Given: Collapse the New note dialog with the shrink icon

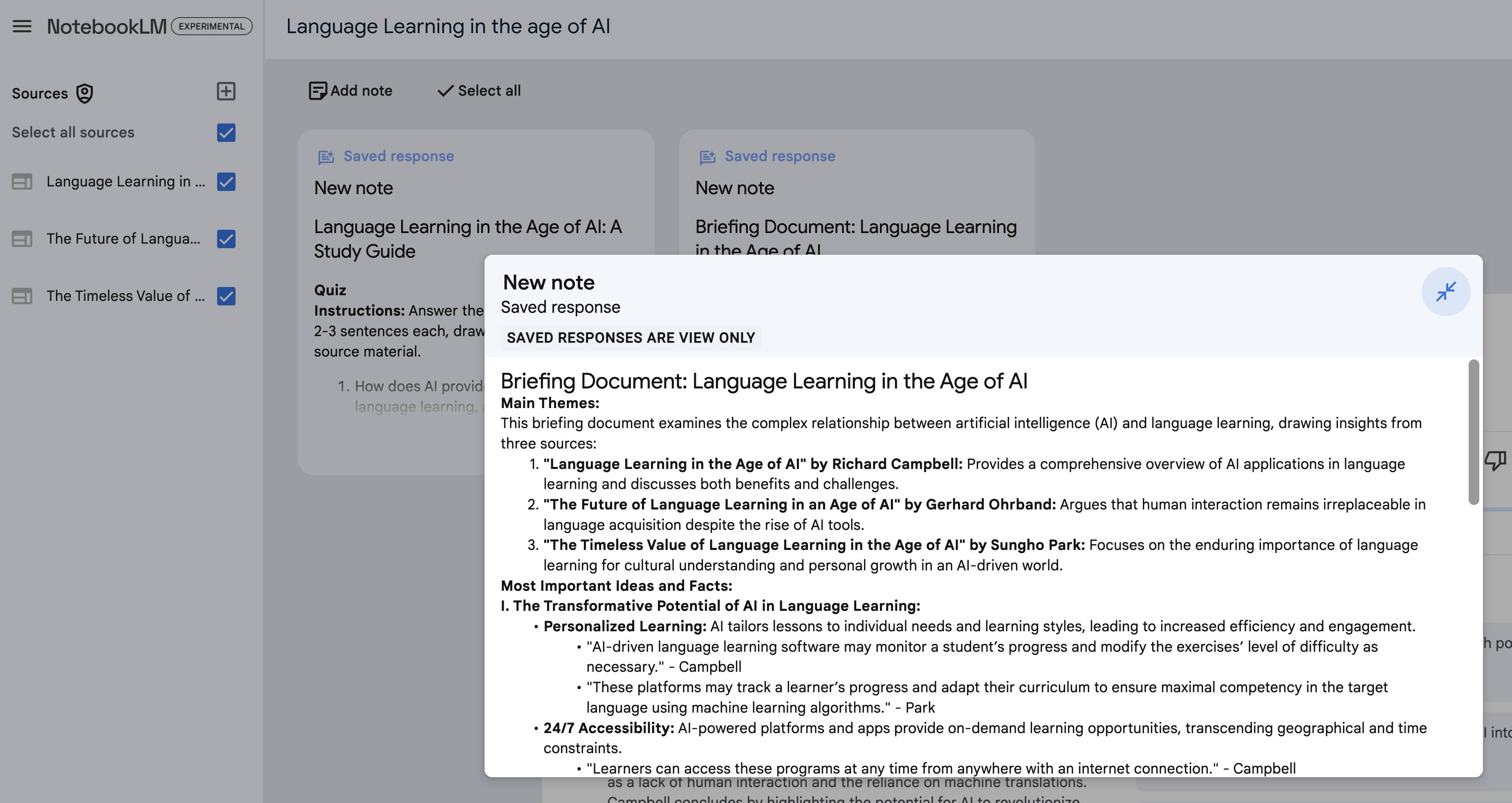Looking at the screenshot, I should [1446, 292].
